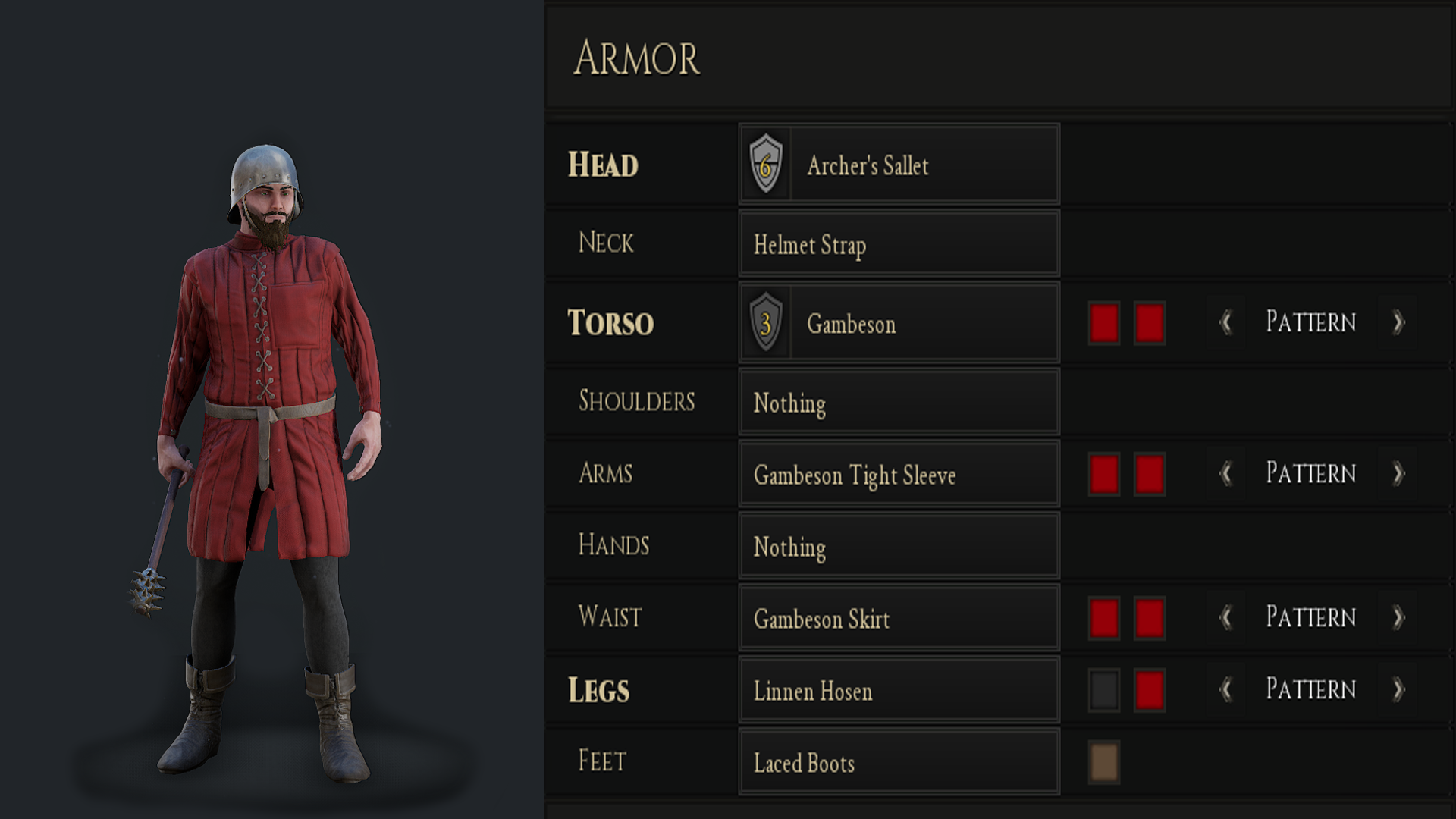Select next Torso pattern arrow

[1398, 322]
